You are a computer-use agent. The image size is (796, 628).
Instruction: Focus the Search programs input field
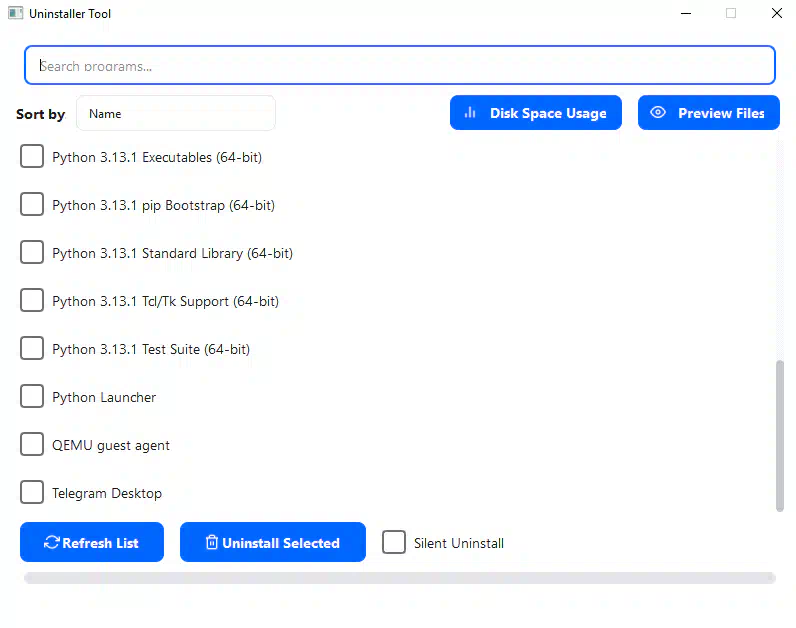(x=400, y=66)
